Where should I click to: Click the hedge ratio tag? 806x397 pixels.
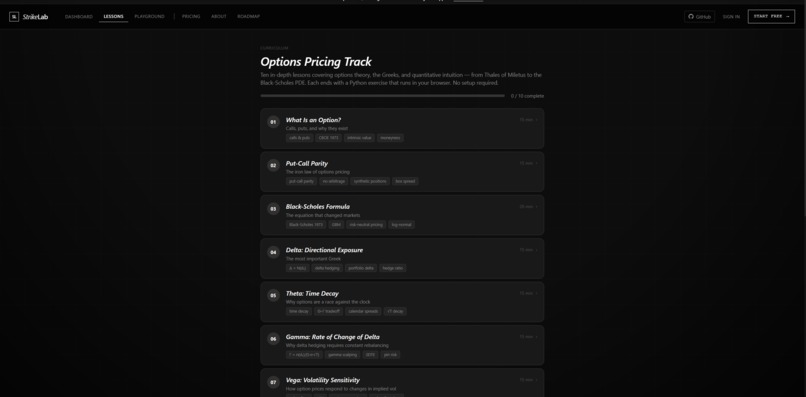(393, 268)
